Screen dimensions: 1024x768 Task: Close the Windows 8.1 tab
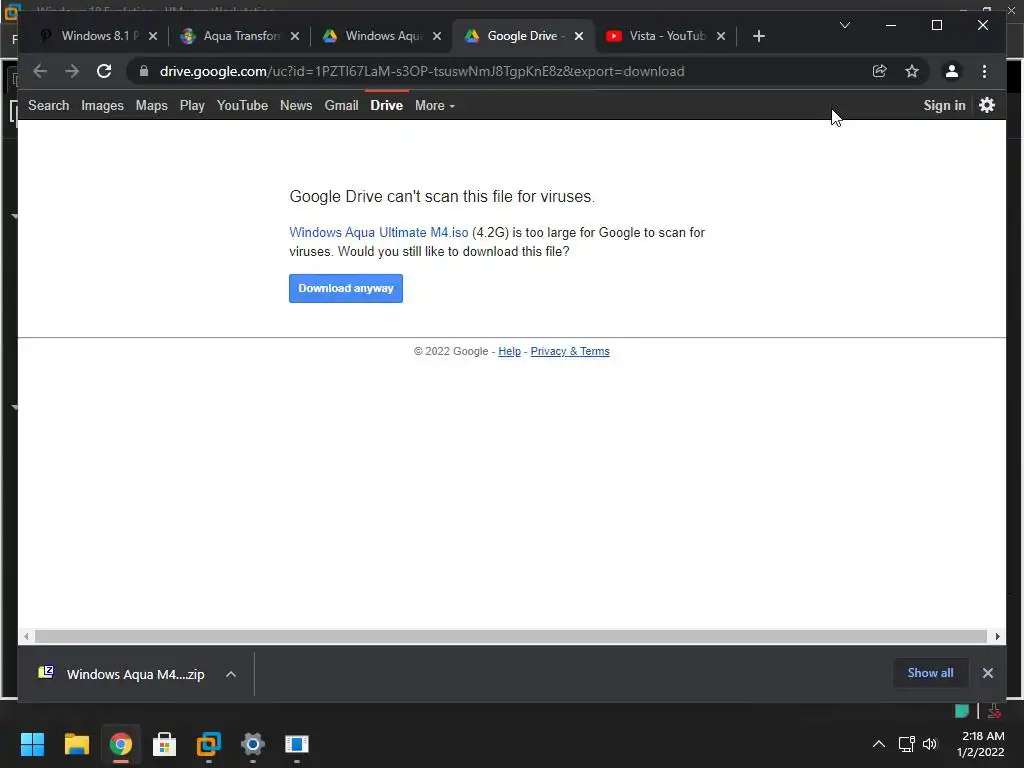coord(153,36)
